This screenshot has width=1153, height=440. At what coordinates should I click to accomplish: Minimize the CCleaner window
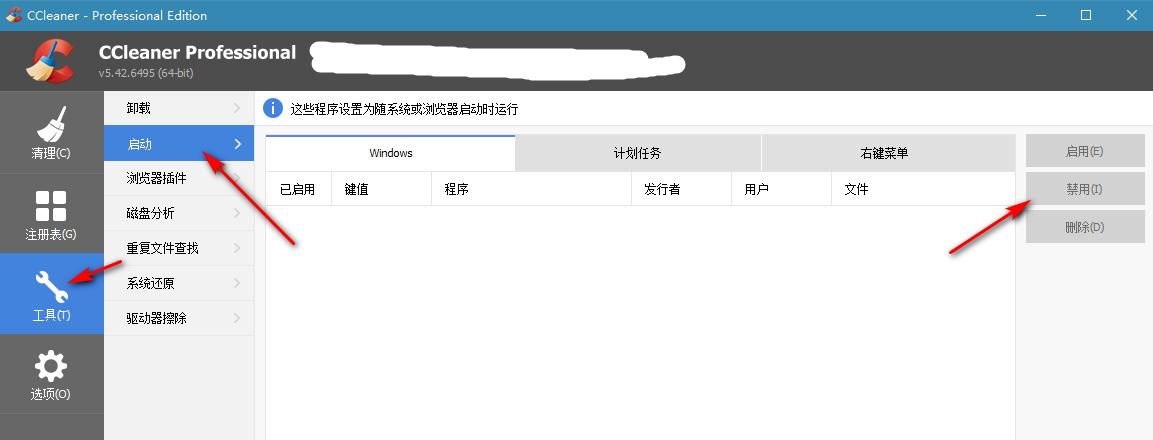(x=1040, y=15)
